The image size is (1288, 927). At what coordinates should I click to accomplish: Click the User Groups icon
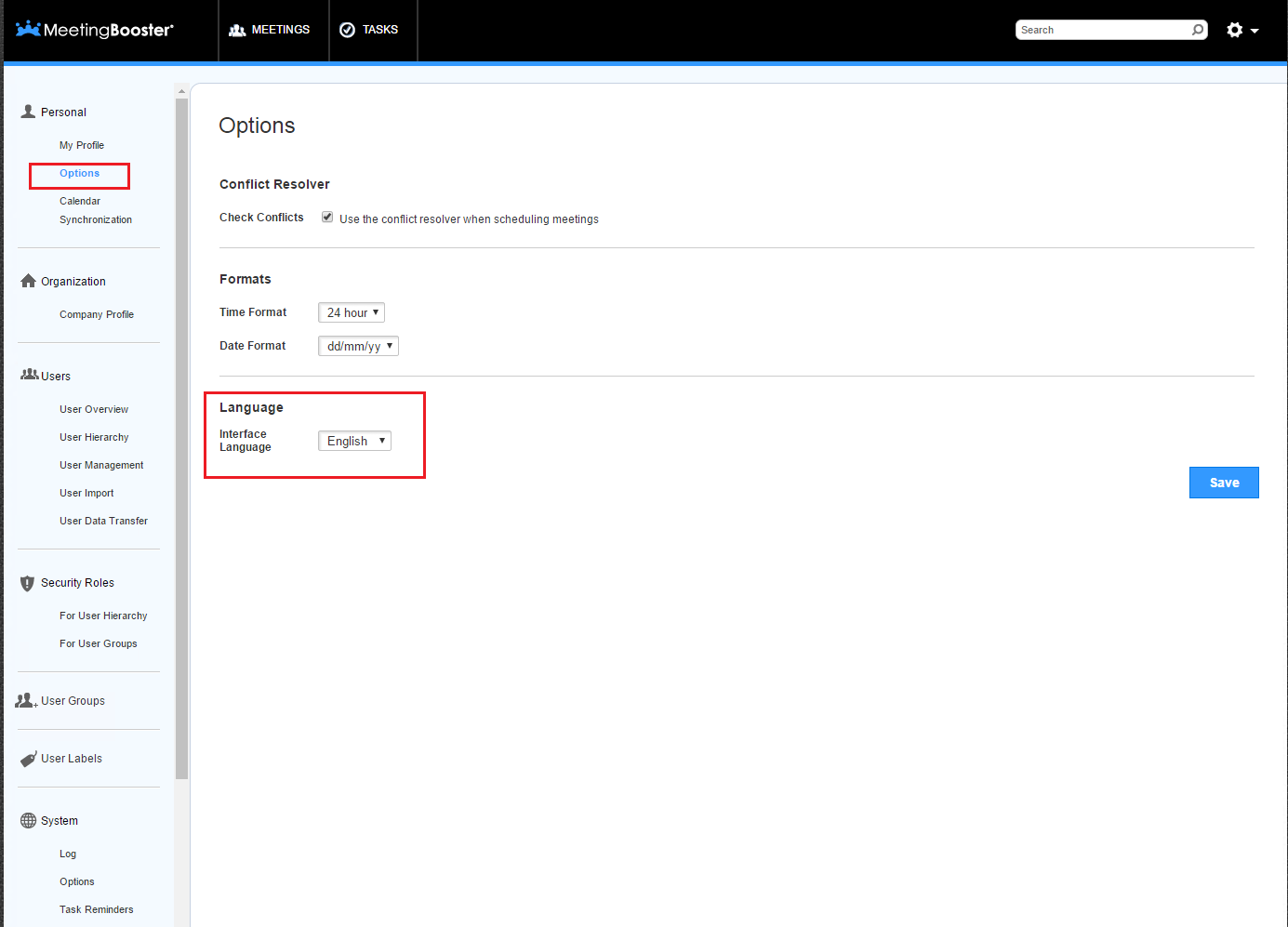coord(25,699)
